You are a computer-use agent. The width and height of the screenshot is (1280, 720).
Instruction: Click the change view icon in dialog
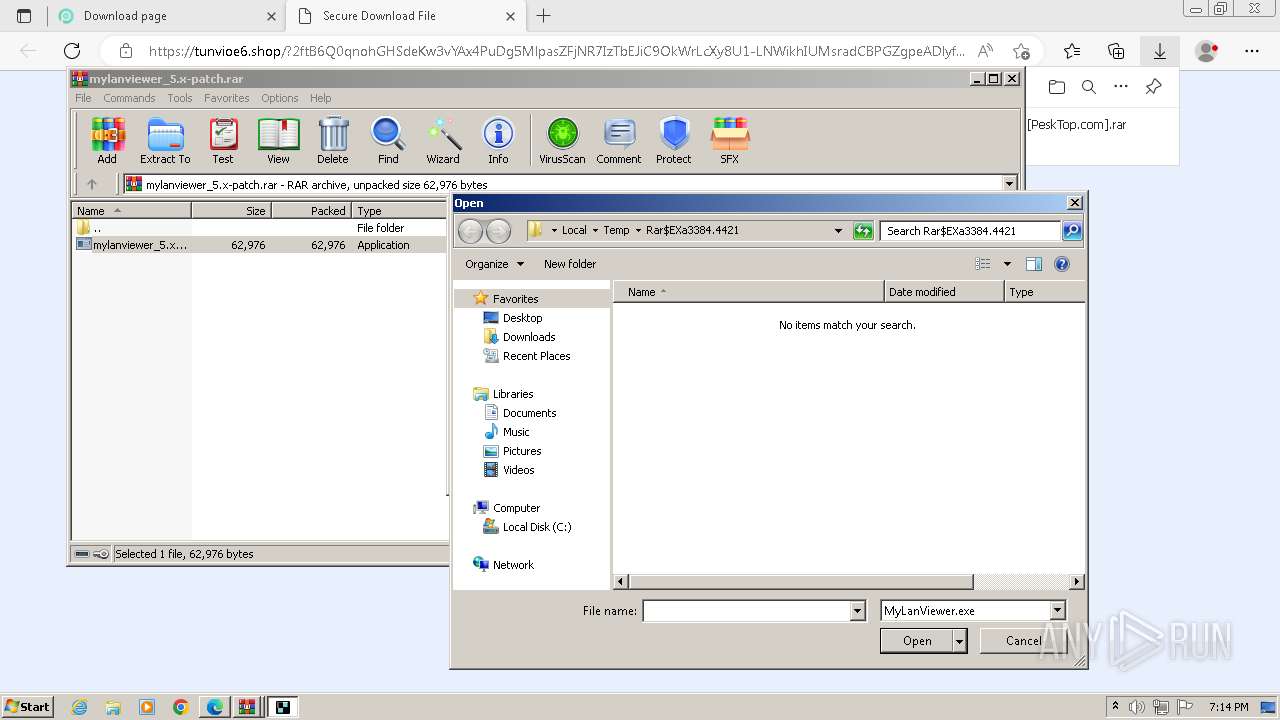click(983, 264)
